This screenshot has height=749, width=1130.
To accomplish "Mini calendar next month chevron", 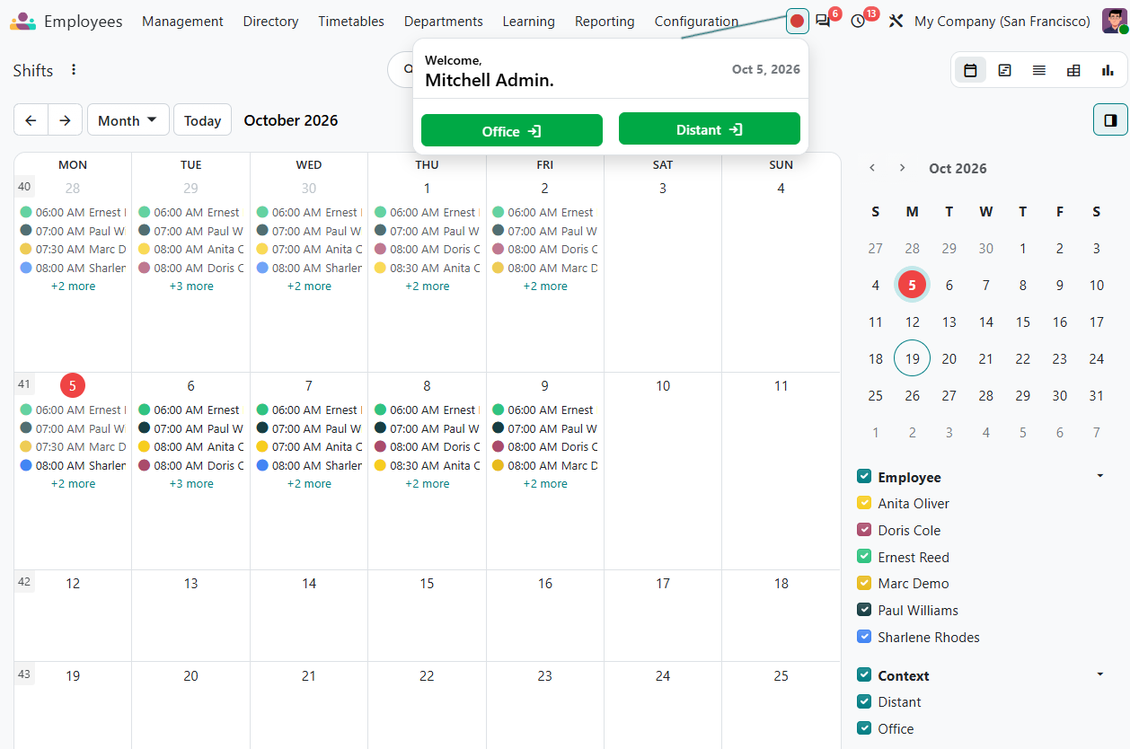I will click(x=902, y=168).
